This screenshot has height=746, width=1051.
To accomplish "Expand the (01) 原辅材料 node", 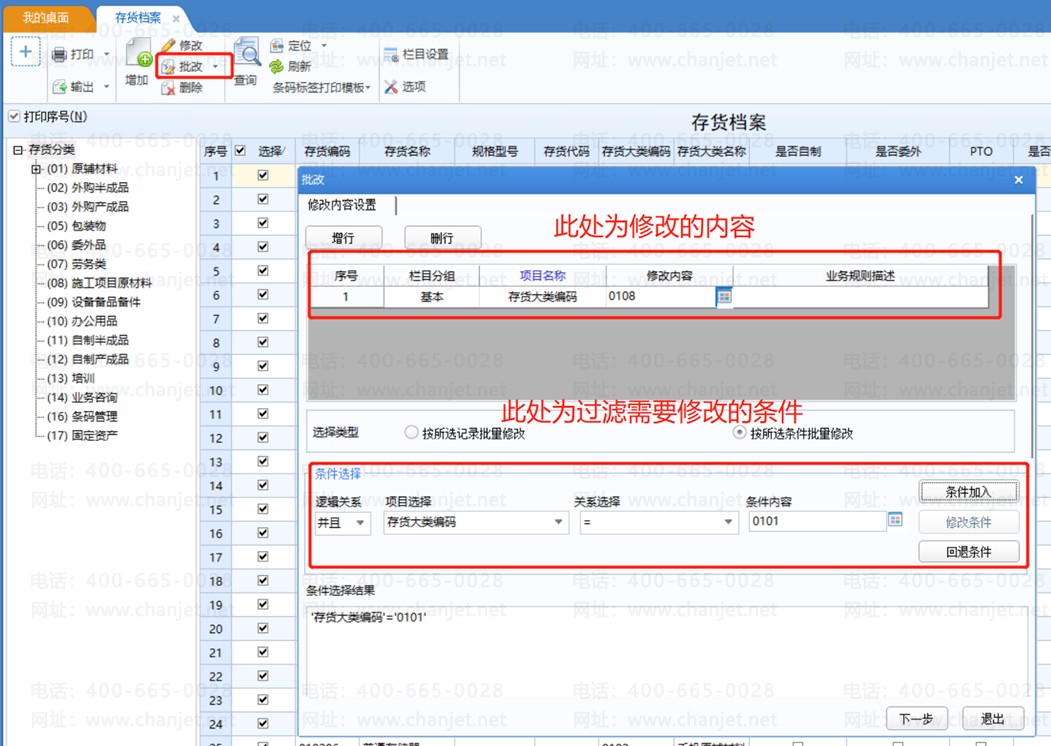I will (x=36, y=169).
